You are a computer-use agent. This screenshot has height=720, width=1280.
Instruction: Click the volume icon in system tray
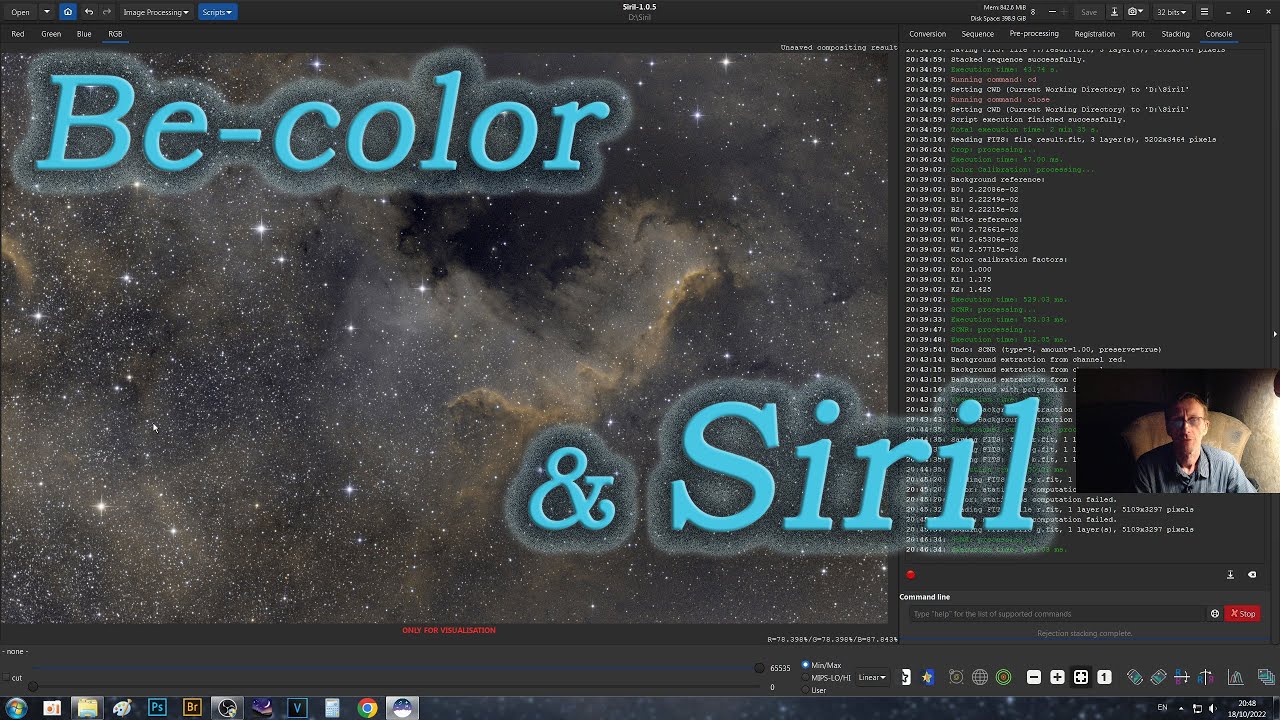[1212, 708]
